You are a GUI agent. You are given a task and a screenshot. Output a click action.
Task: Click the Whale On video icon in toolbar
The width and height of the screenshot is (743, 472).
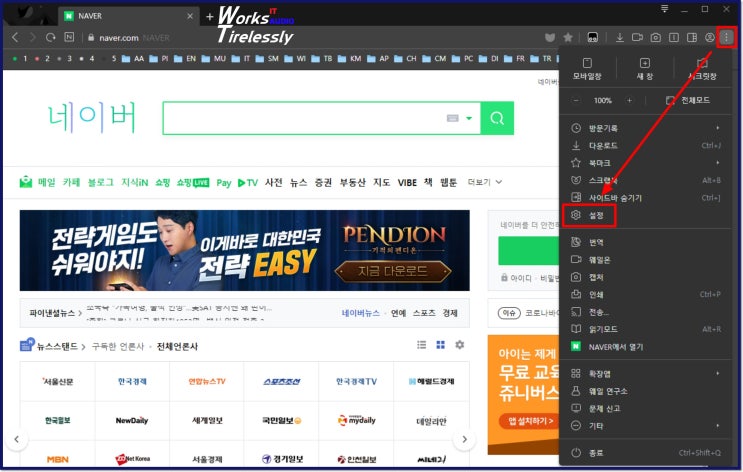[637, 37]
